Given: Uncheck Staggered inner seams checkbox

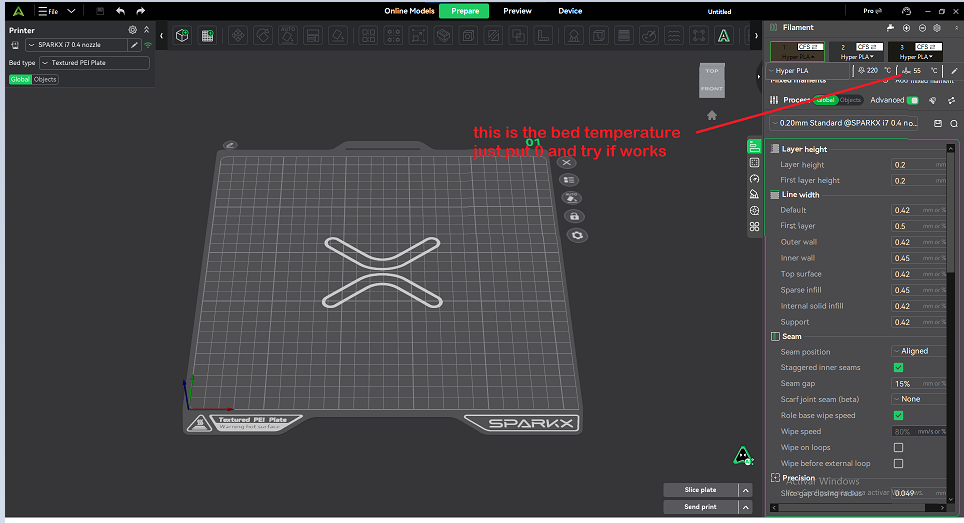Looking at the screenshot, I should pos(898,368).
